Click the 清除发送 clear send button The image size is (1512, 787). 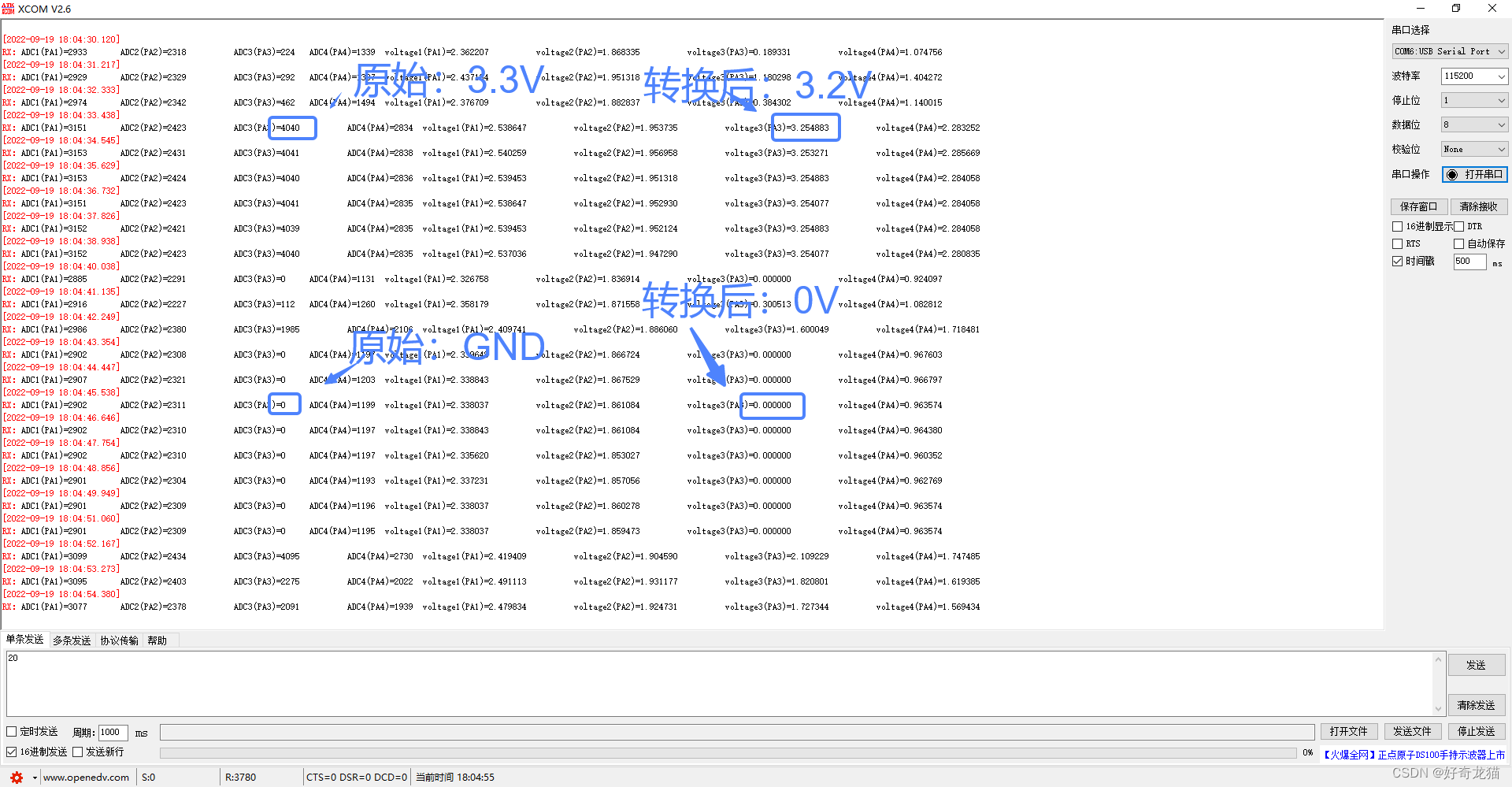click(1477, 704)
